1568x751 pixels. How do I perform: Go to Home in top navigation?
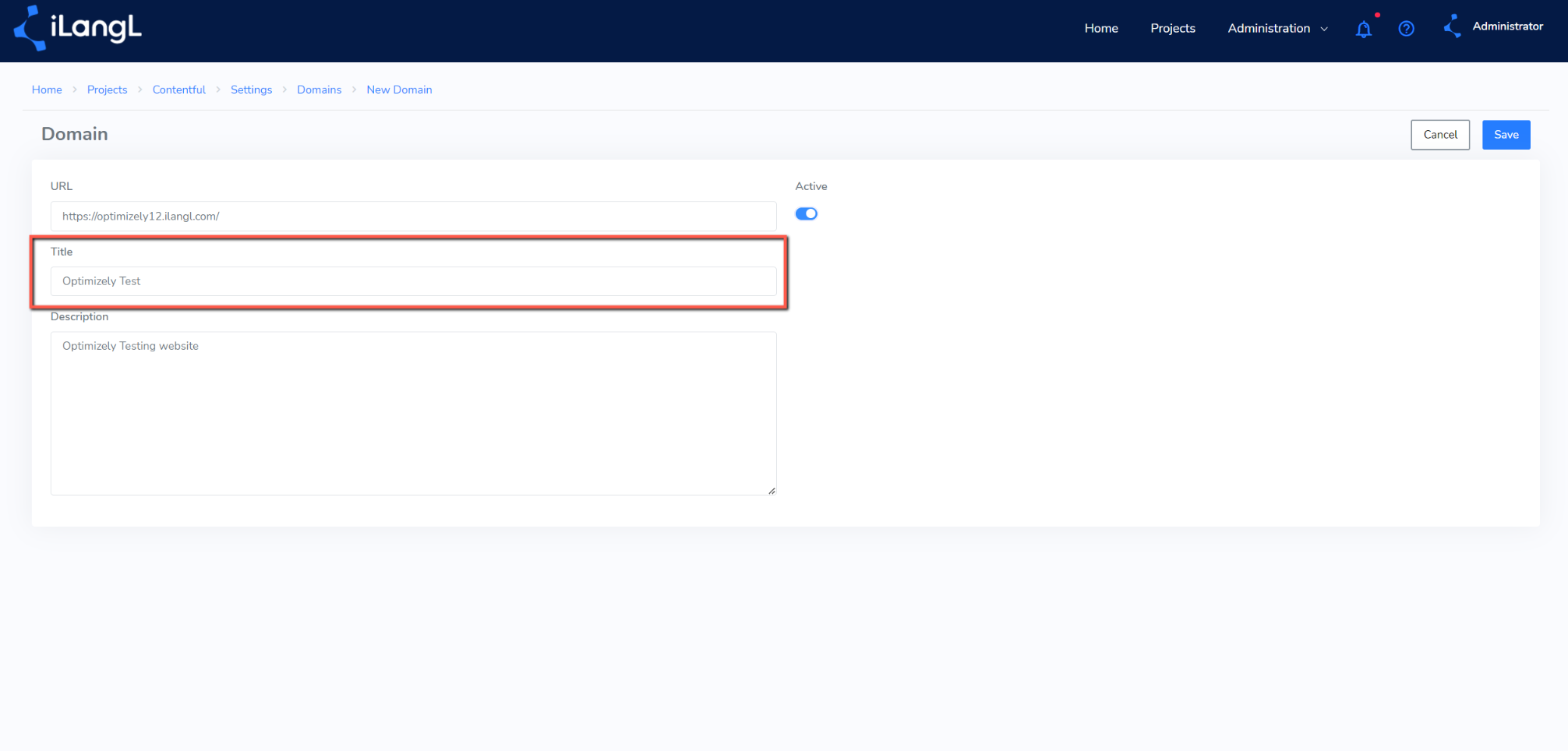1101,28
